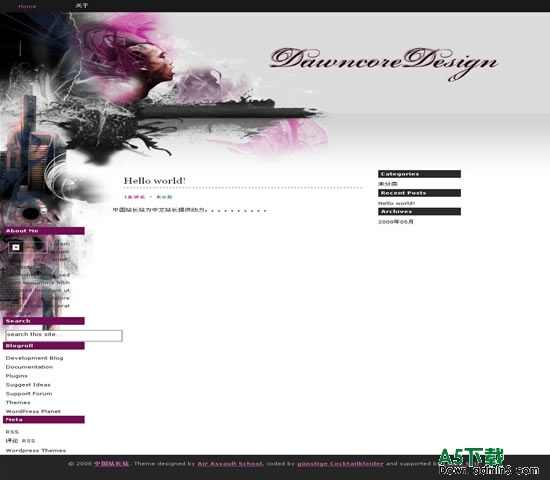The image size is (550, 480).
Task: Click the Search sidebar heading
Action: coord(44,321)
